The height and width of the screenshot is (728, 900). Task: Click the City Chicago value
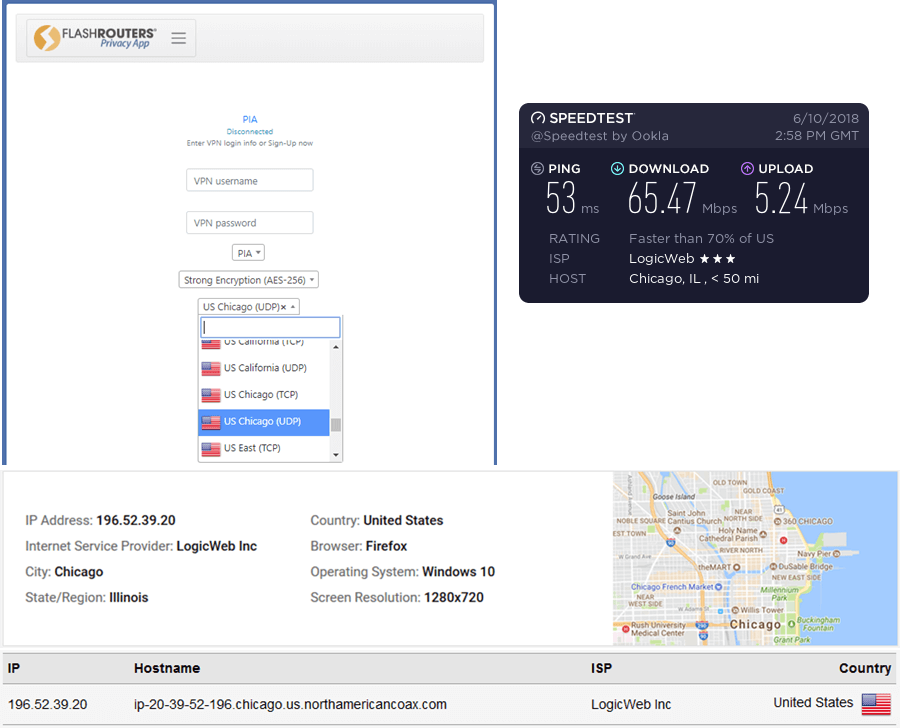coord(79,572)
